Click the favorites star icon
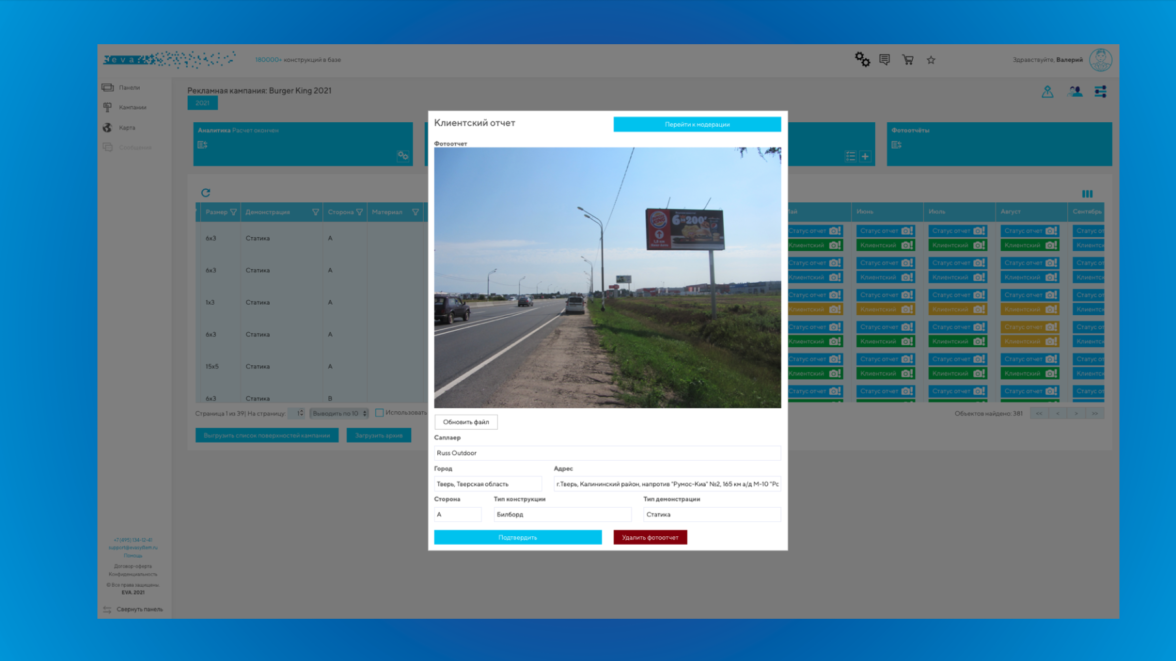The height and width of the screenshot is (661, 1176). pos(931,60)
